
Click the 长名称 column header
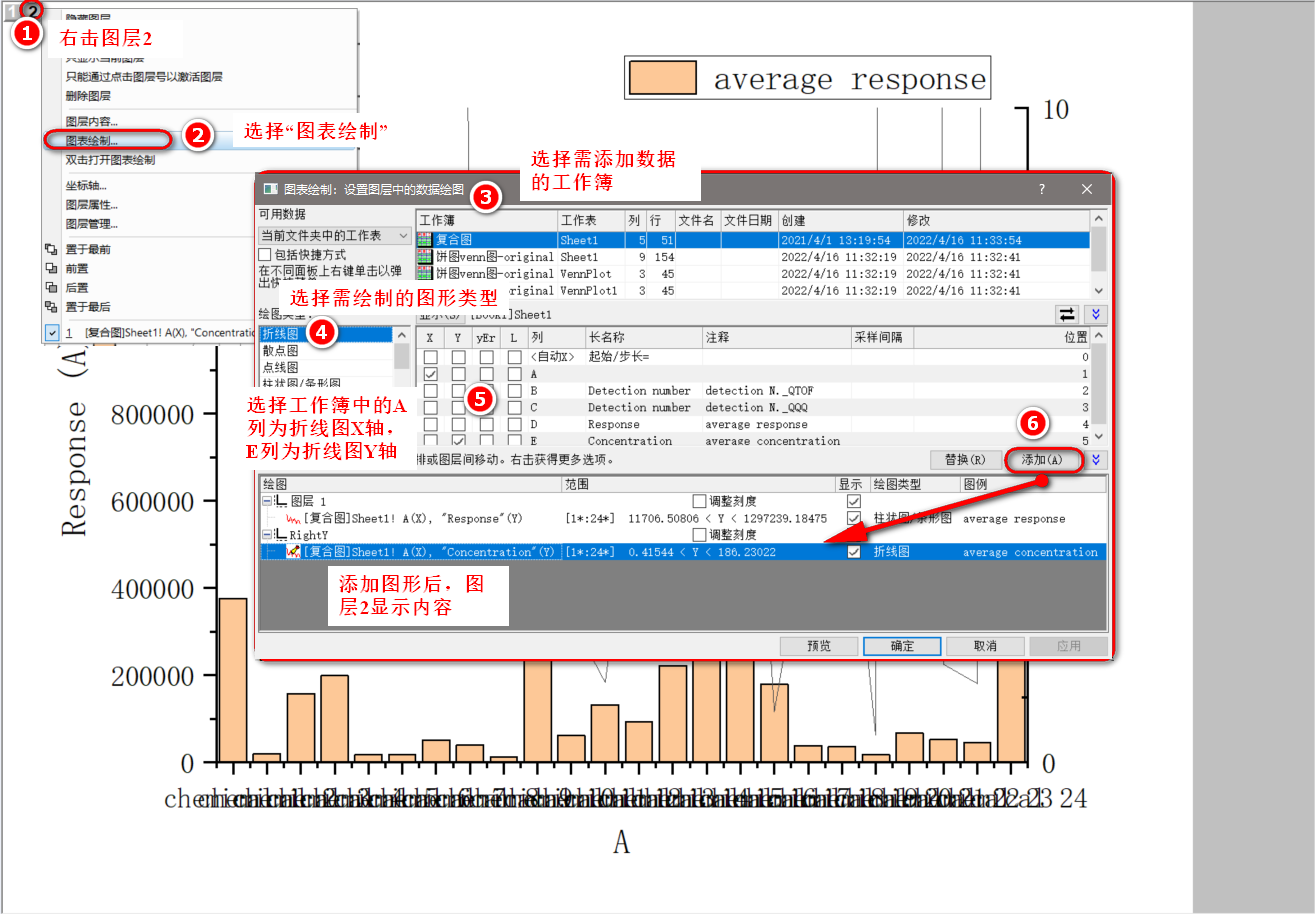tap(643, 338)
